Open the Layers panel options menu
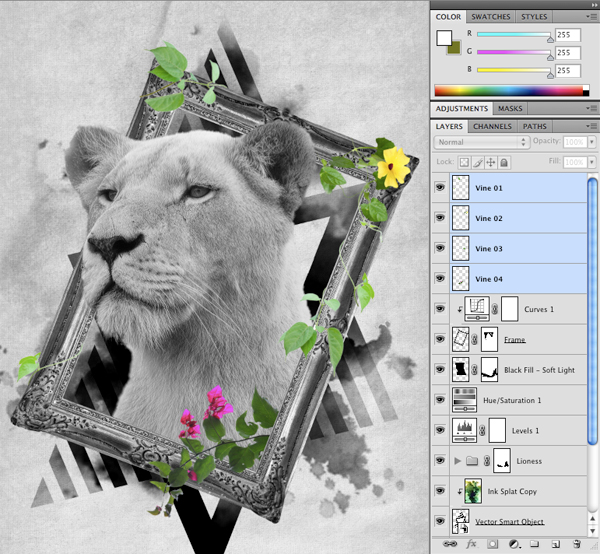 [591, 126]
